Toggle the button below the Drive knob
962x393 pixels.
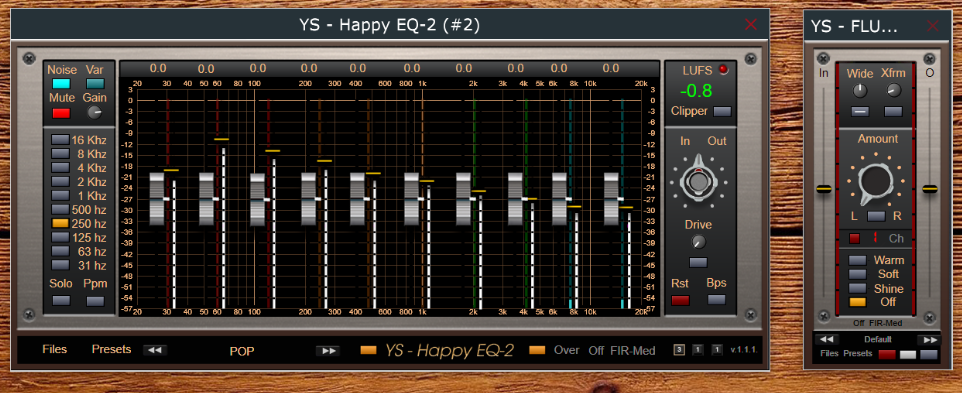coord(698,262)
